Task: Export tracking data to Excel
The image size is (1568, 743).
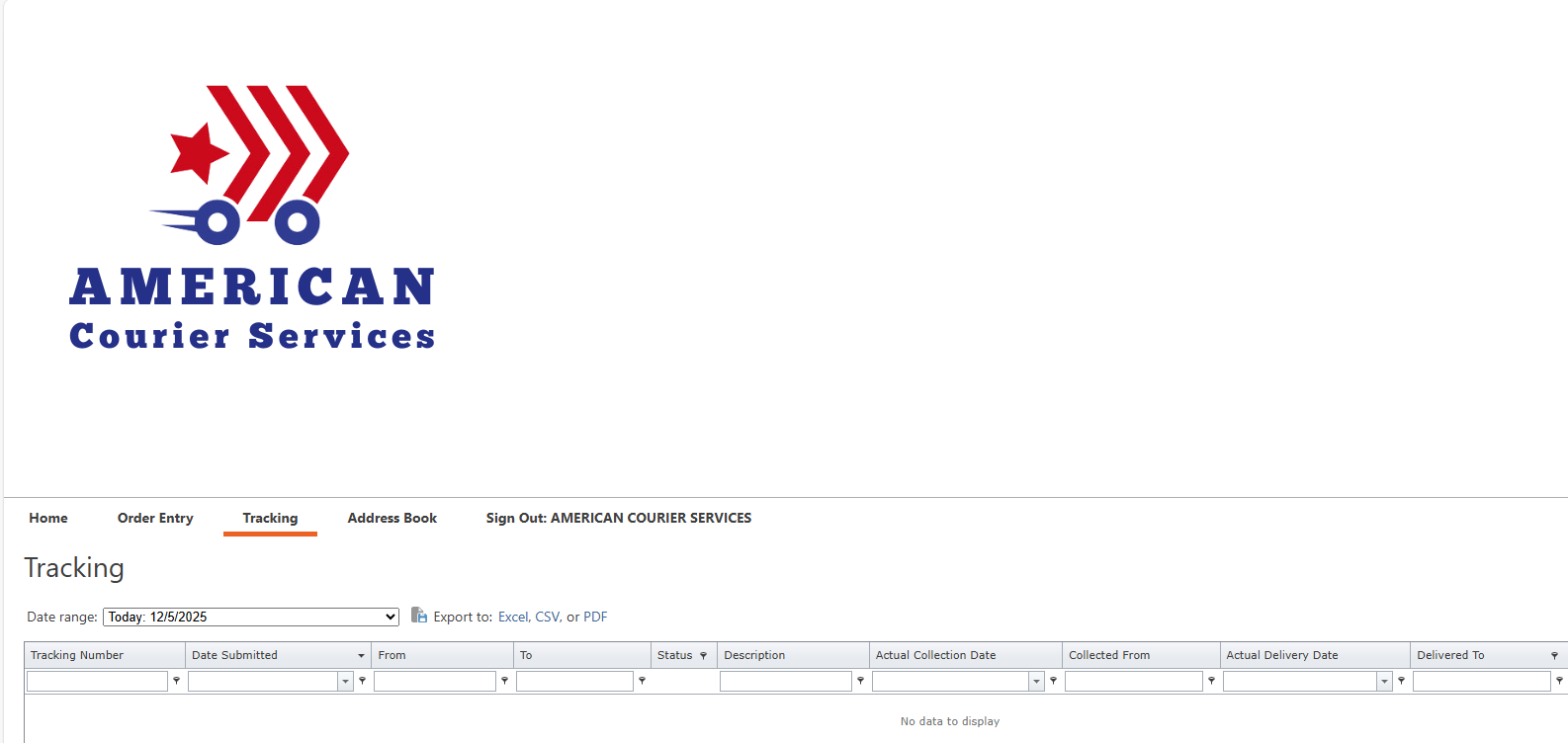Action: 512,617
